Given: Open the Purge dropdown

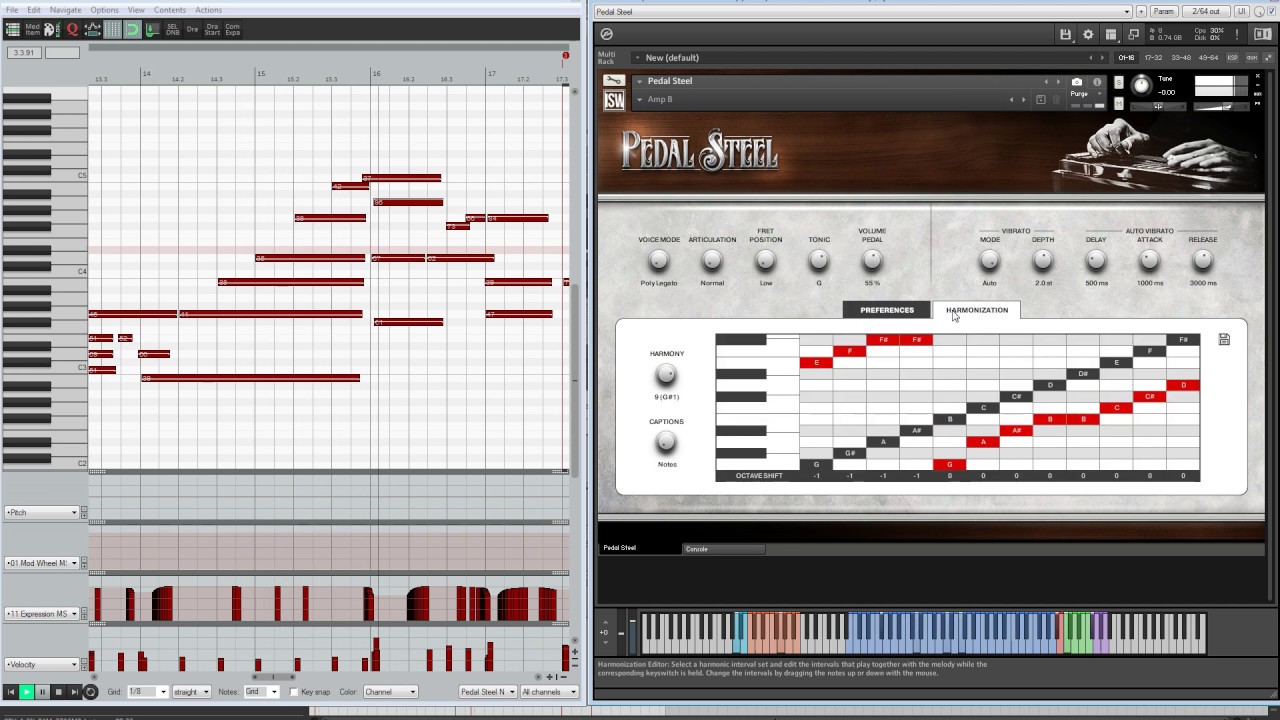Looking at the screenshot, I should (1086, 94).
